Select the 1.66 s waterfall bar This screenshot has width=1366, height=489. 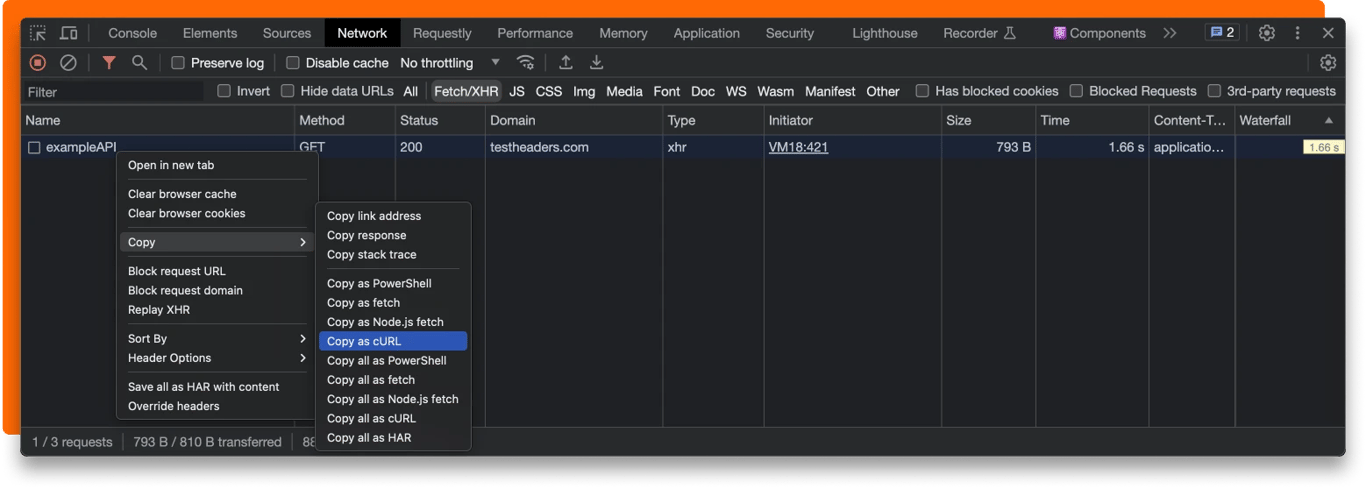click(1323, 147)
